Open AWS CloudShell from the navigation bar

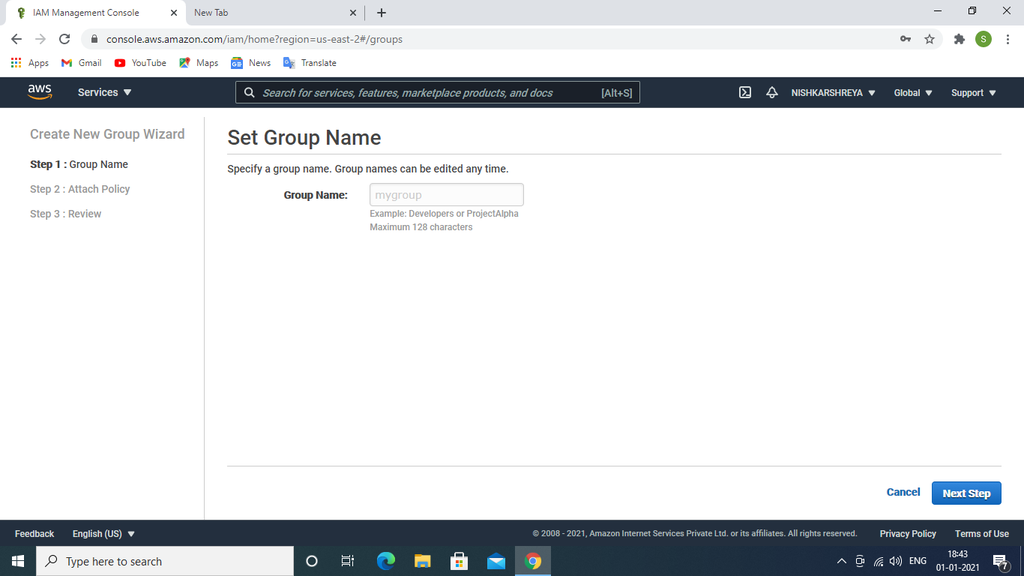click(744, 92)
